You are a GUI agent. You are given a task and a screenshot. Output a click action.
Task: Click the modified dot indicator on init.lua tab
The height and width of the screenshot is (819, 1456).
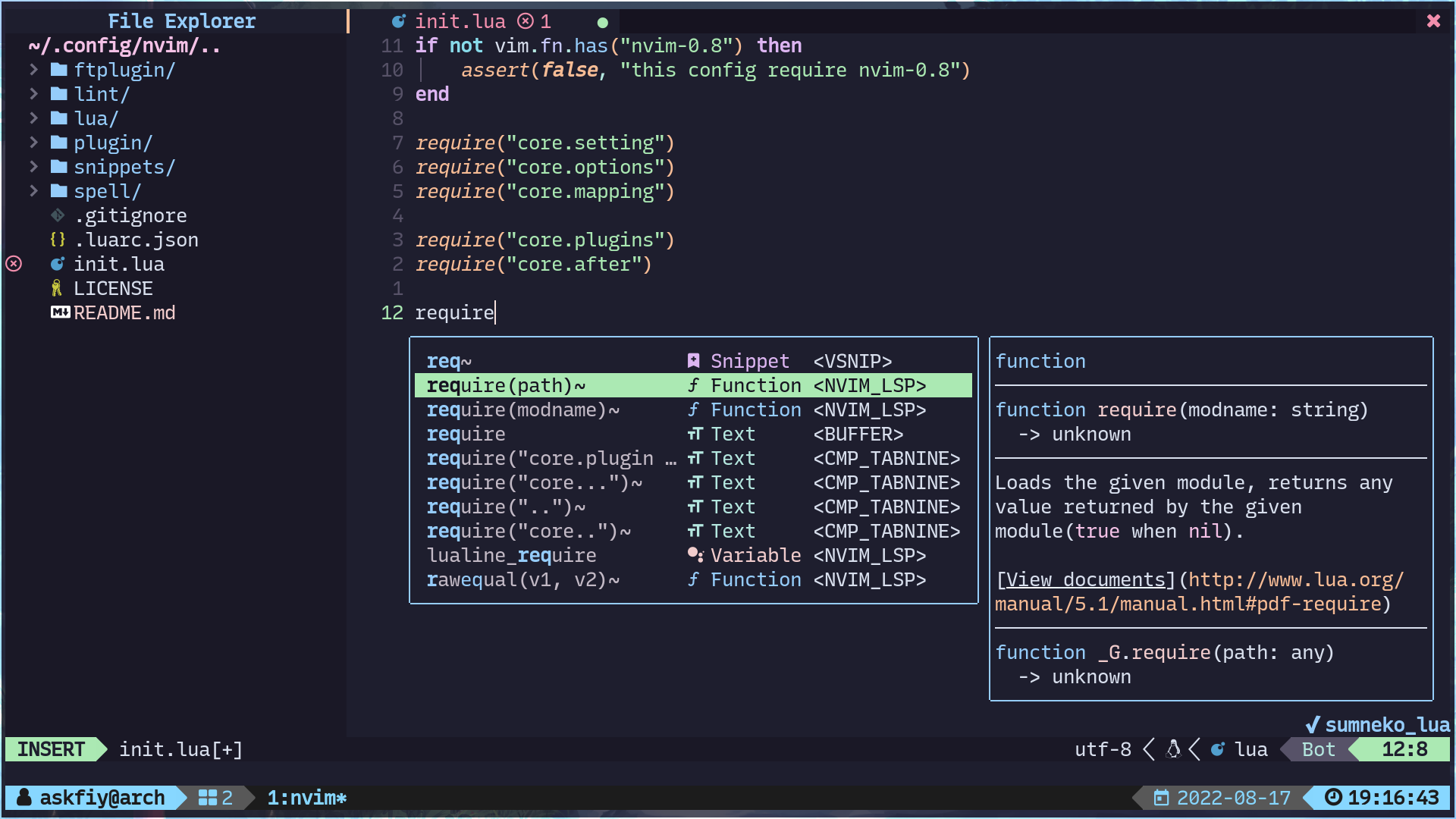pyautogui.click(x=602, y=22)
